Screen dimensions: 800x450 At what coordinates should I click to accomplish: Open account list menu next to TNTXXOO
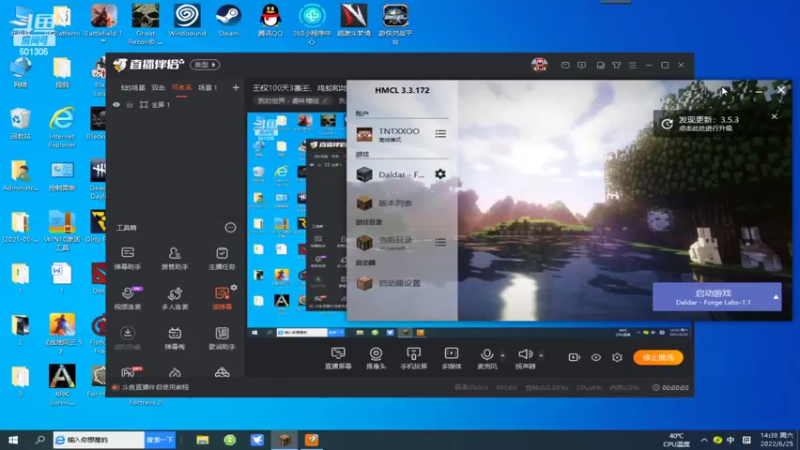pyautogui.click(x=440, y=134)
